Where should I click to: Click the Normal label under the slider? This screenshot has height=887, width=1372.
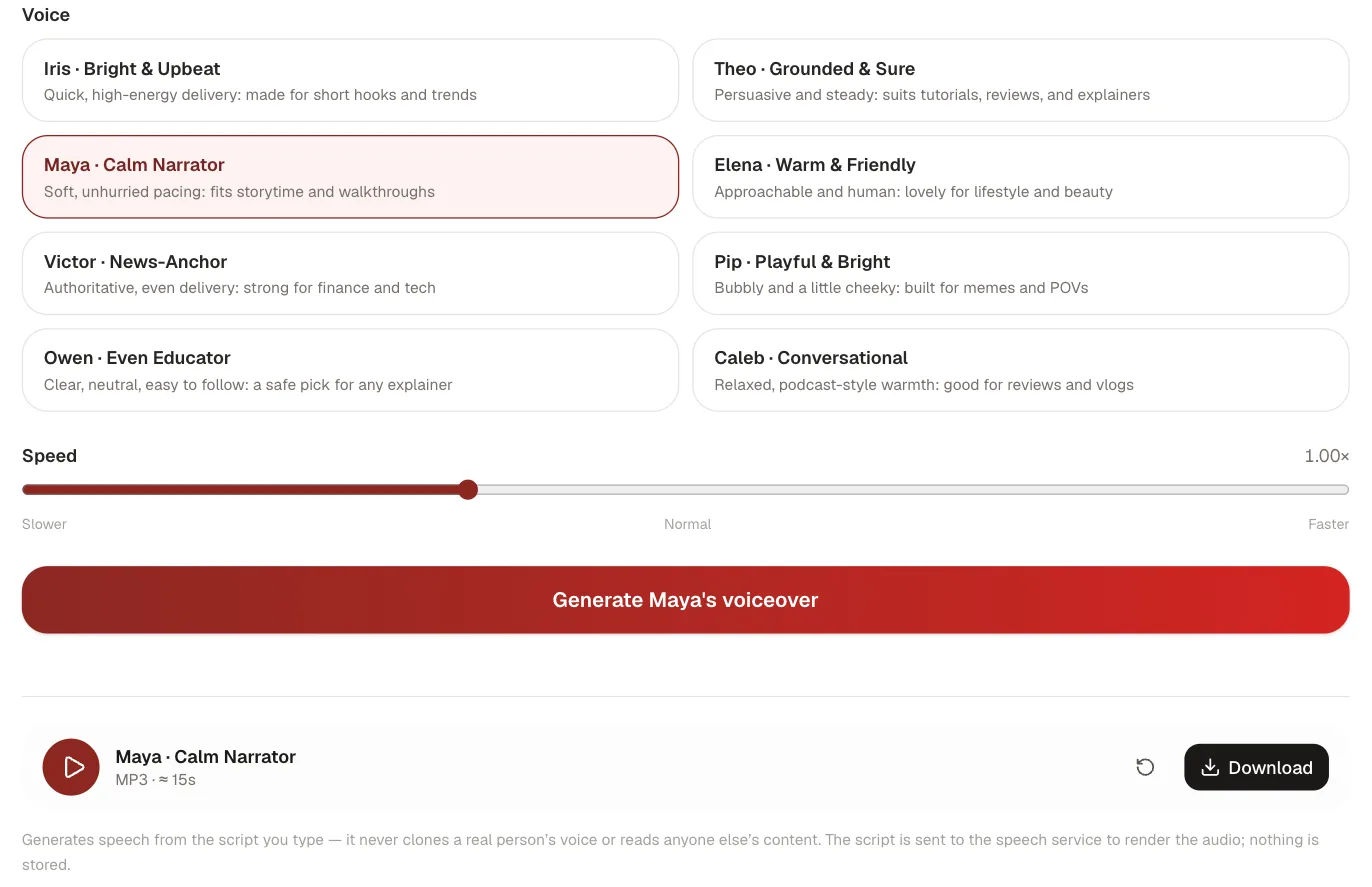[688, 524]
